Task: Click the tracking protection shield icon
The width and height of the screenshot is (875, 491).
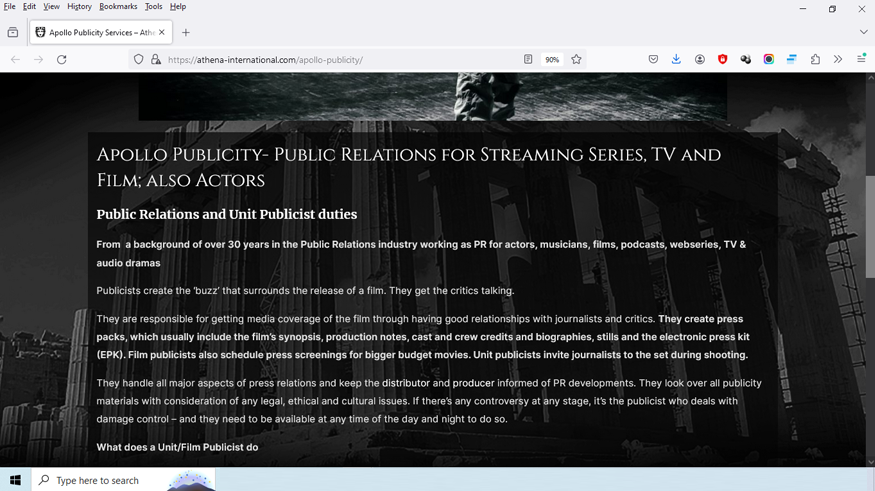Action: [x=138, y=60]
